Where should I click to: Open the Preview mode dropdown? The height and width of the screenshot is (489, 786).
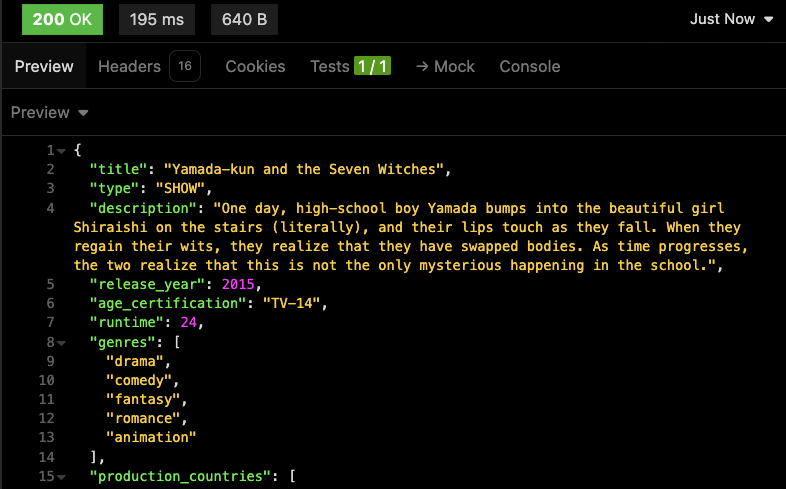(x=50, y=112)
